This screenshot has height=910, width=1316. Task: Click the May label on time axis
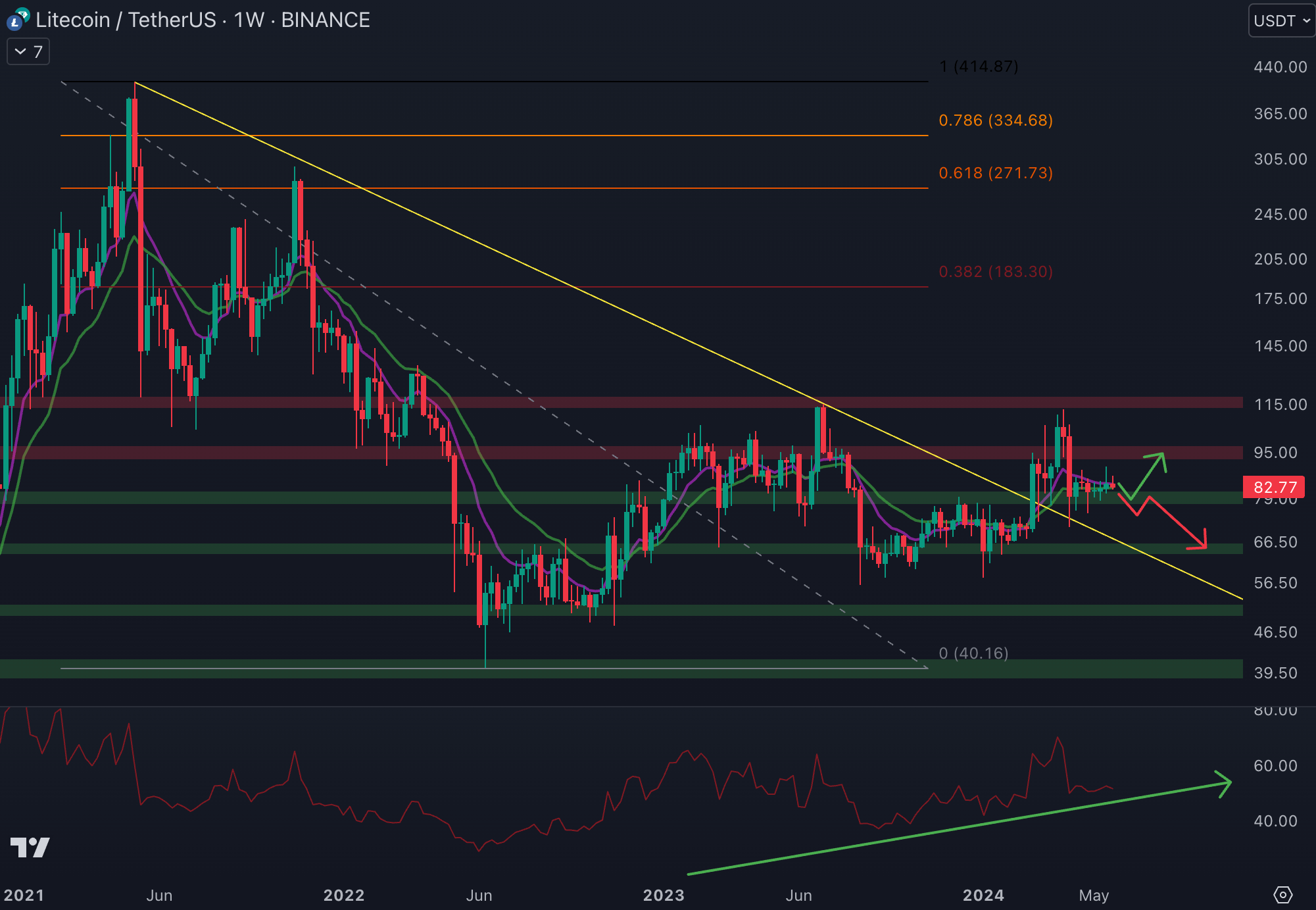coord(1094,896)
